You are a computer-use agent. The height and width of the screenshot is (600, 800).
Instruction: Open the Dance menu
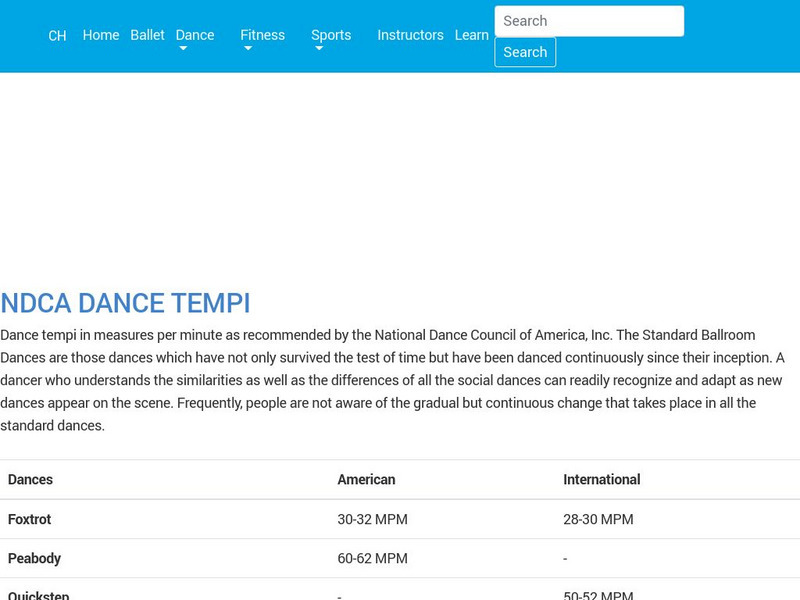pos(195,35)
